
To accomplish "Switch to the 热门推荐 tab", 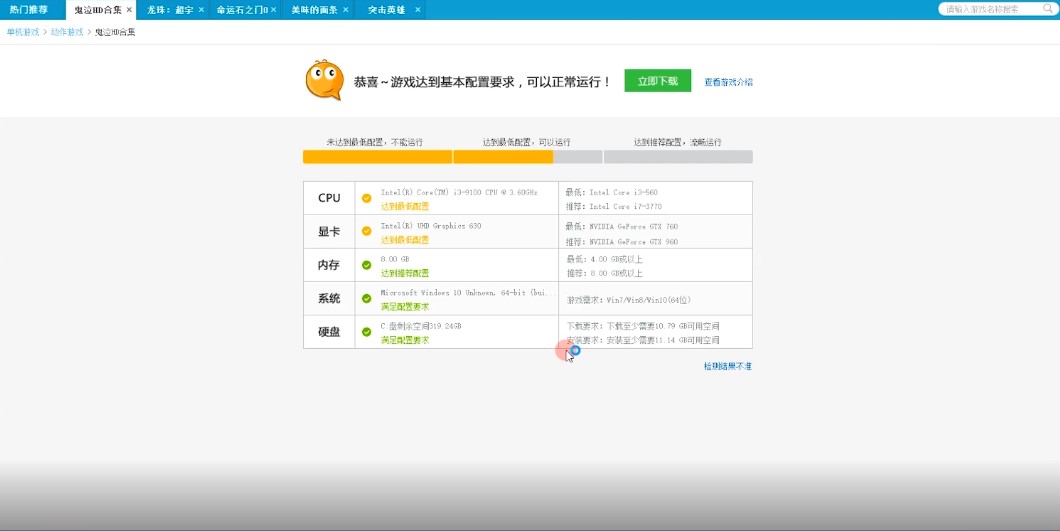I will click(28, 10).
